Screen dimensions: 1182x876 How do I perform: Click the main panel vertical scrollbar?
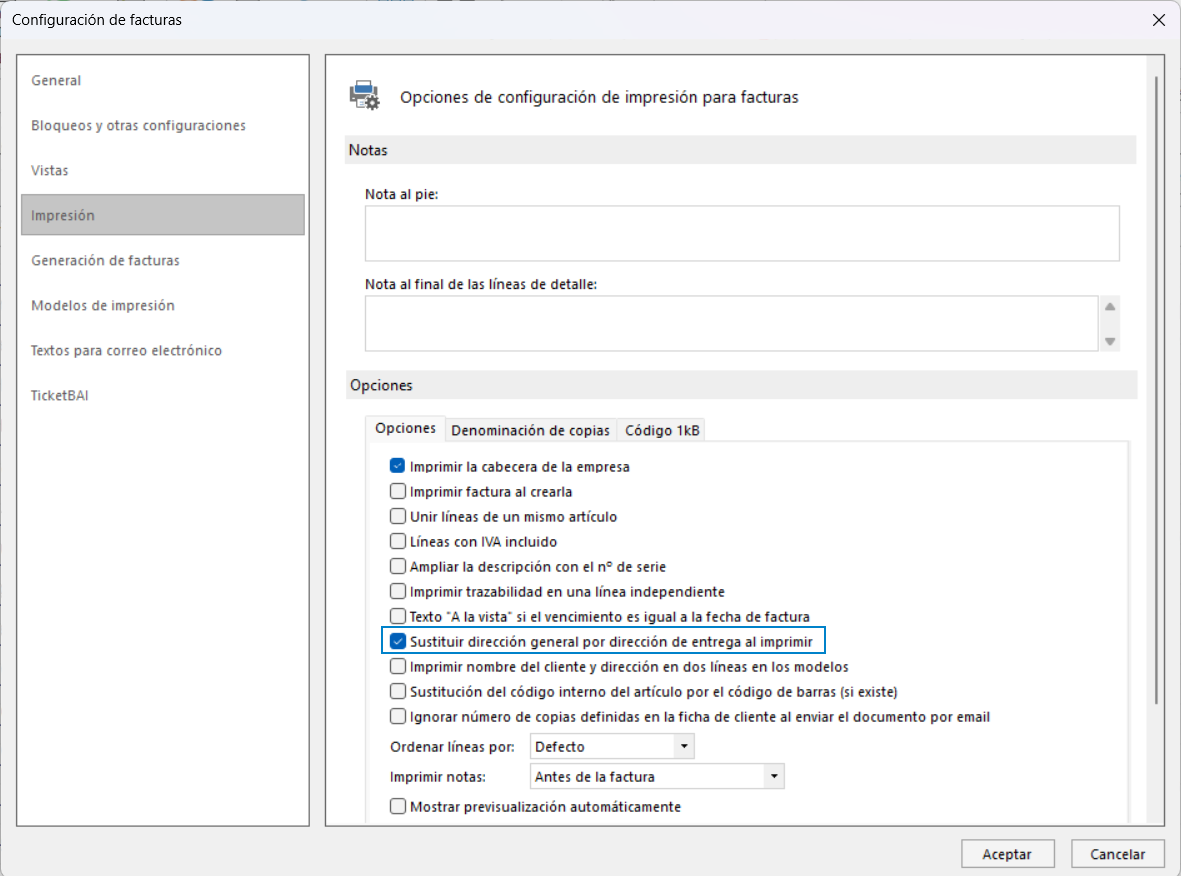coord(1156,390)
